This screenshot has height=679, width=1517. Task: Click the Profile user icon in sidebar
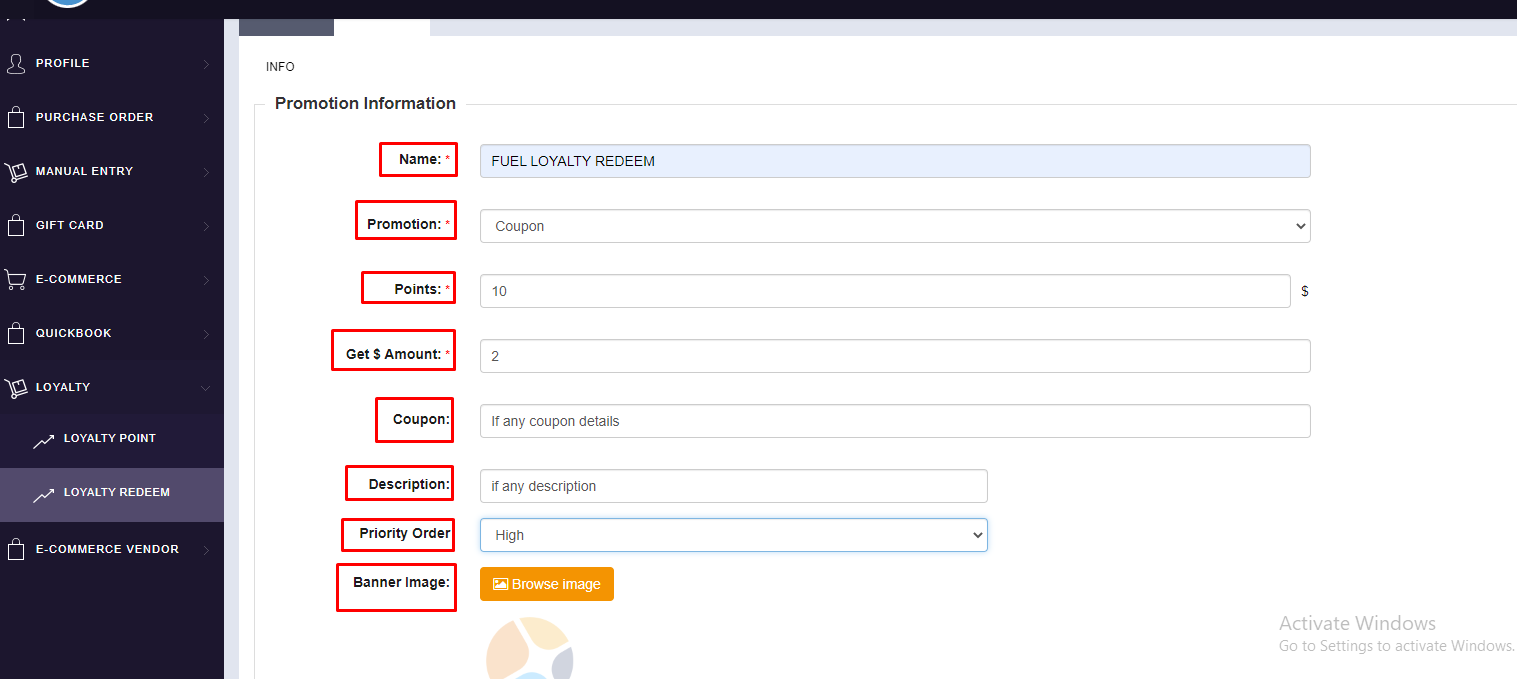pyautogui.click(x=15, y=64)
